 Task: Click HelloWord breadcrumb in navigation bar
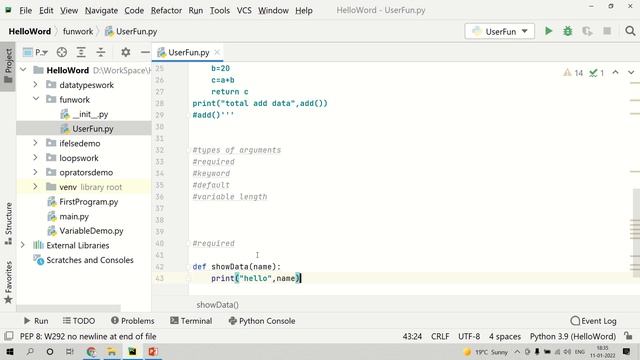click(x=30, y=31)
